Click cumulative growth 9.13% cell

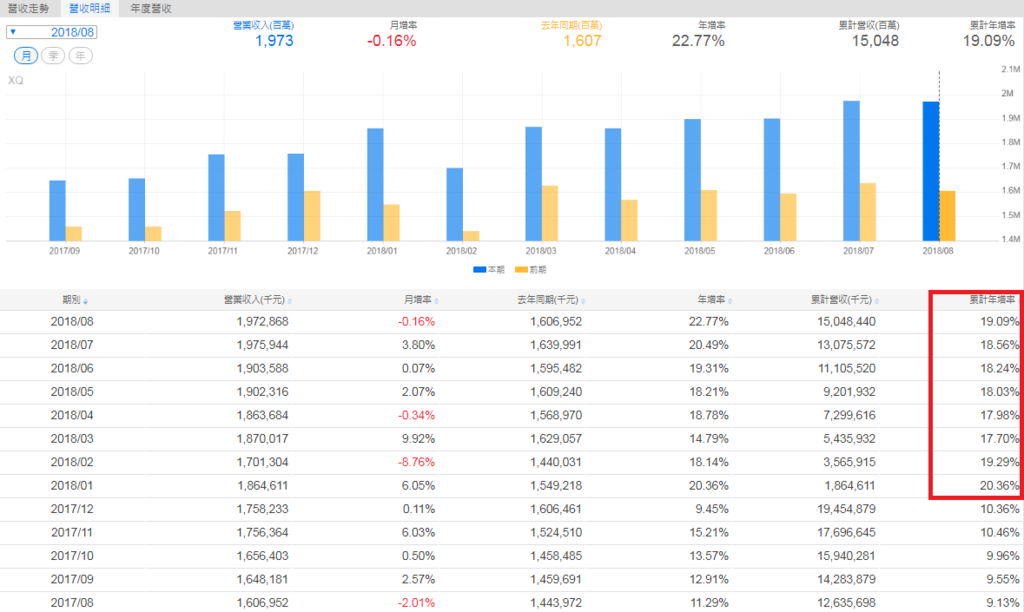(x=1002, y=603)
